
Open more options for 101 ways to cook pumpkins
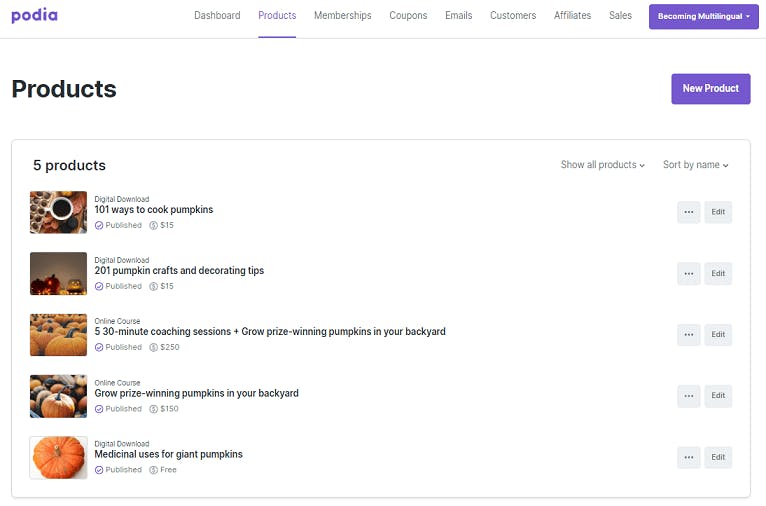click(x=688, y=212)
